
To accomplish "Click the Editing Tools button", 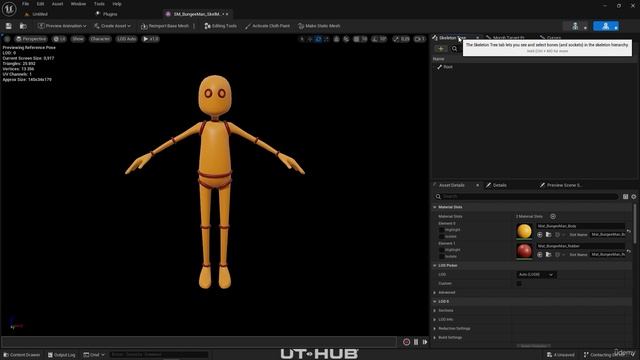I will 220,26.
